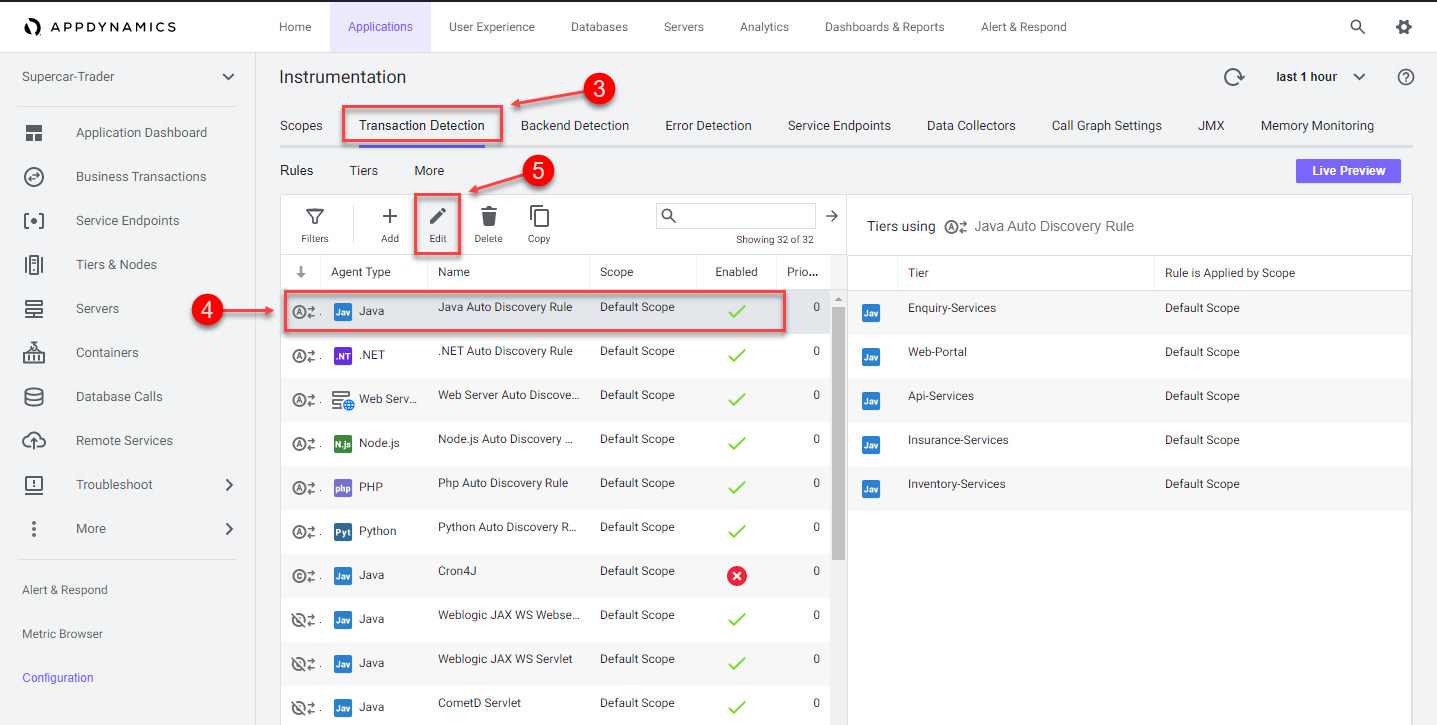Click the refresh icon beside time range
This screenshot has height=725, width=1437.
1234,77
